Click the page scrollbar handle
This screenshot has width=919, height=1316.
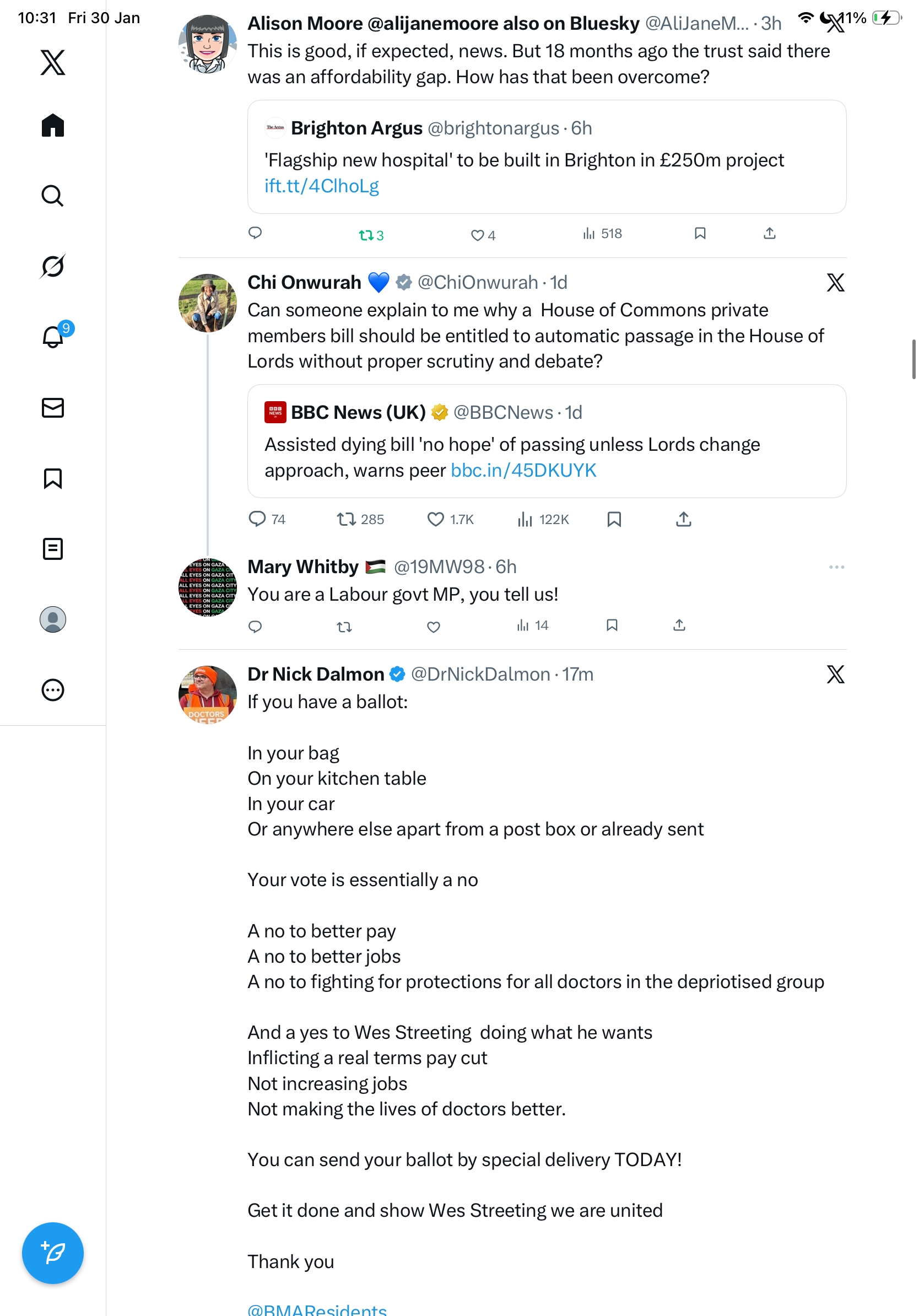(914, 359)
